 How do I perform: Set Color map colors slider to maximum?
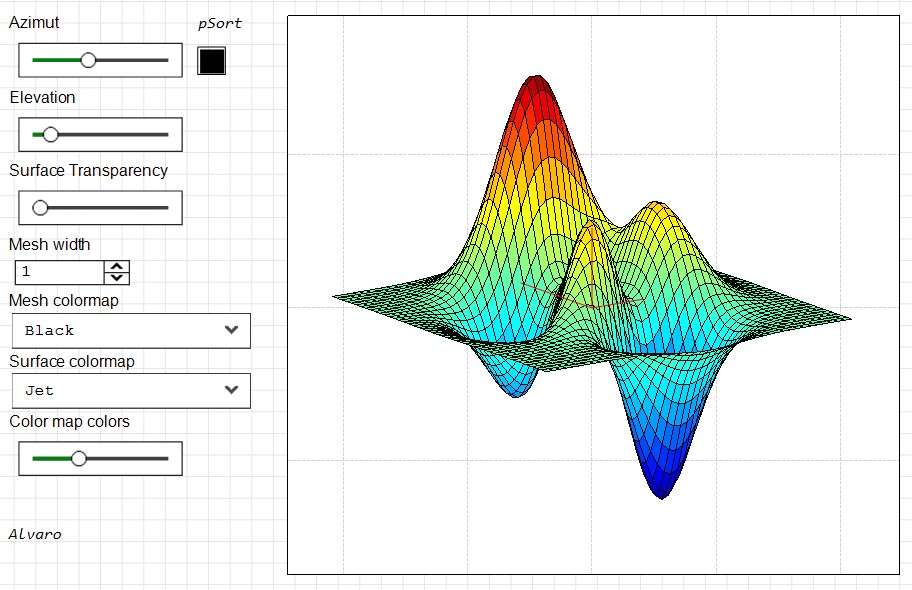click(x=167, y=459)
